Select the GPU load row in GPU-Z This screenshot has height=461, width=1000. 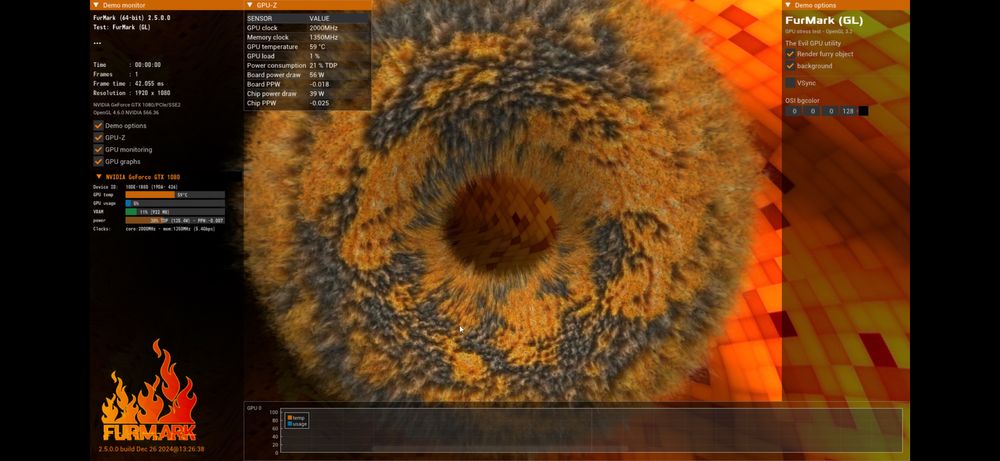tap(307, 56)
